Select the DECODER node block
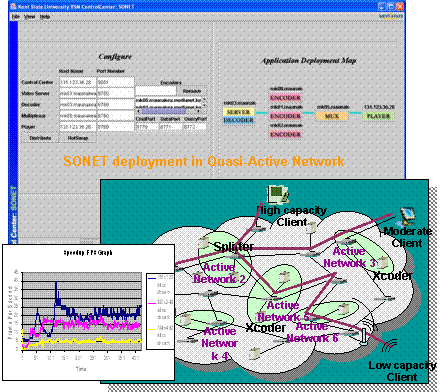Screen dimensions: 448x392 (238, 120)
